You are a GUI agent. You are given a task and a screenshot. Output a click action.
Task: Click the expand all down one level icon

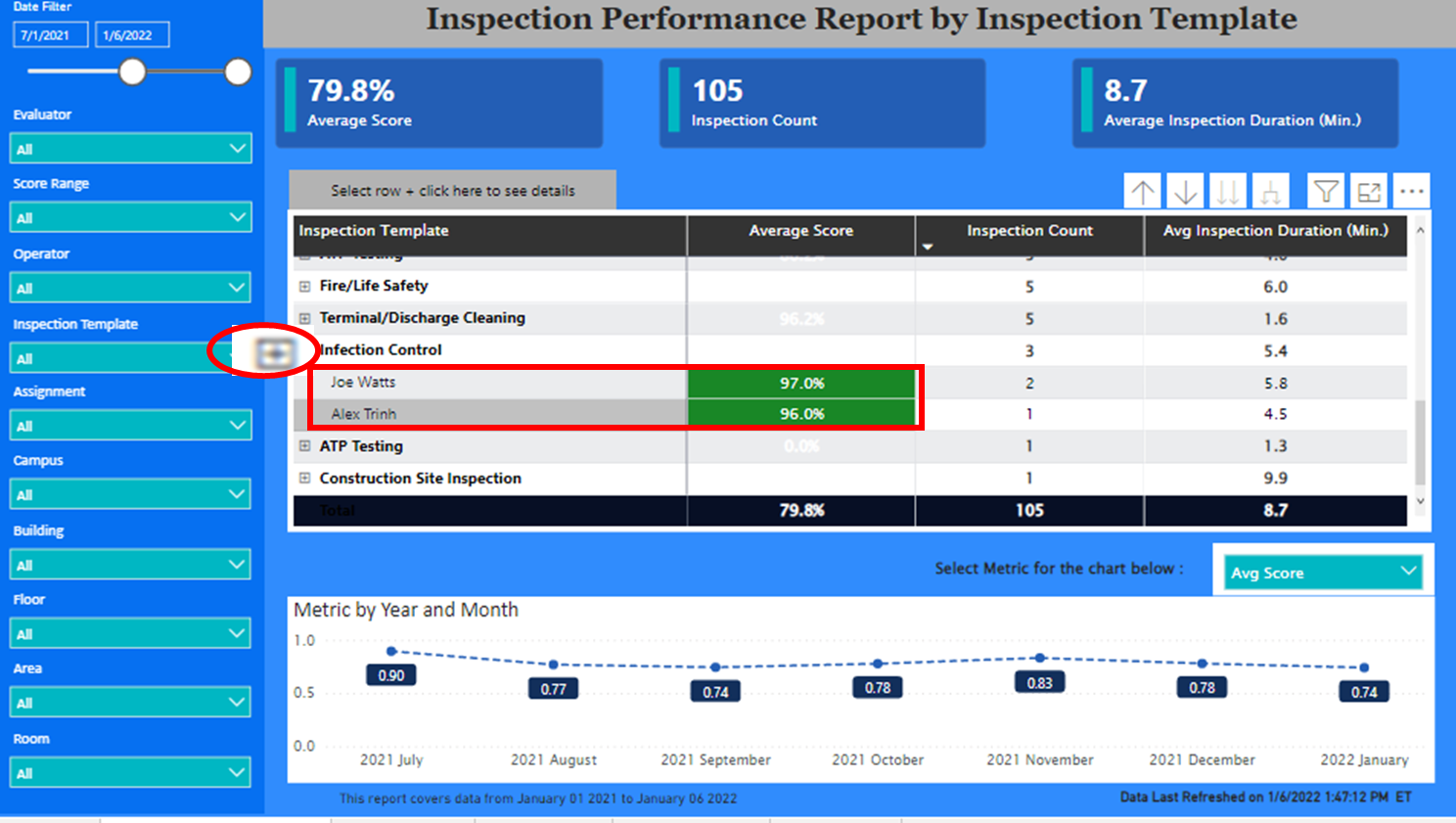[1271, 191]
